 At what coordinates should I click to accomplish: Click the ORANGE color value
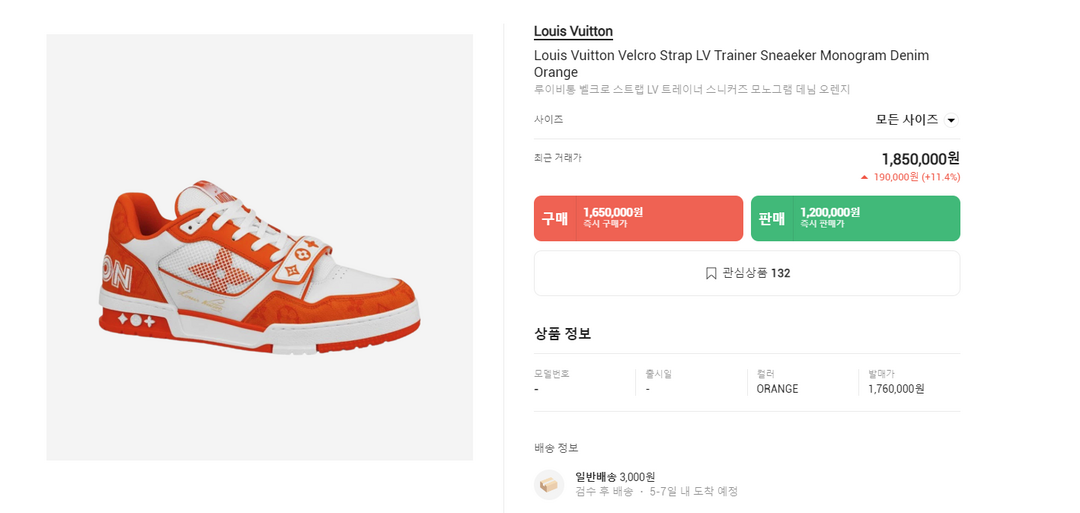point(777,389)
